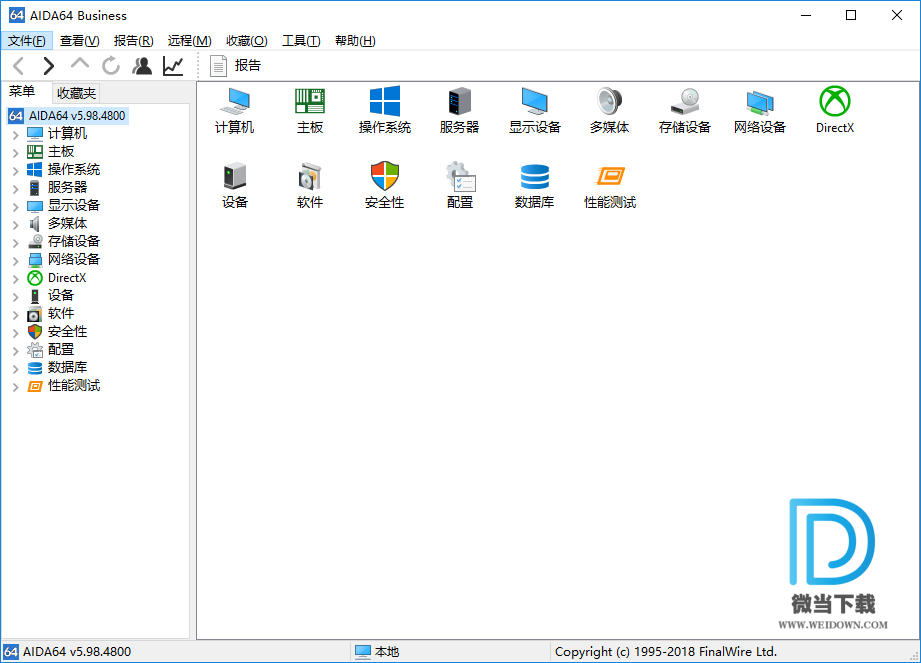Click the refresh toolbar icon
Screen dimensions: 921x663
[x=110, y=66]
